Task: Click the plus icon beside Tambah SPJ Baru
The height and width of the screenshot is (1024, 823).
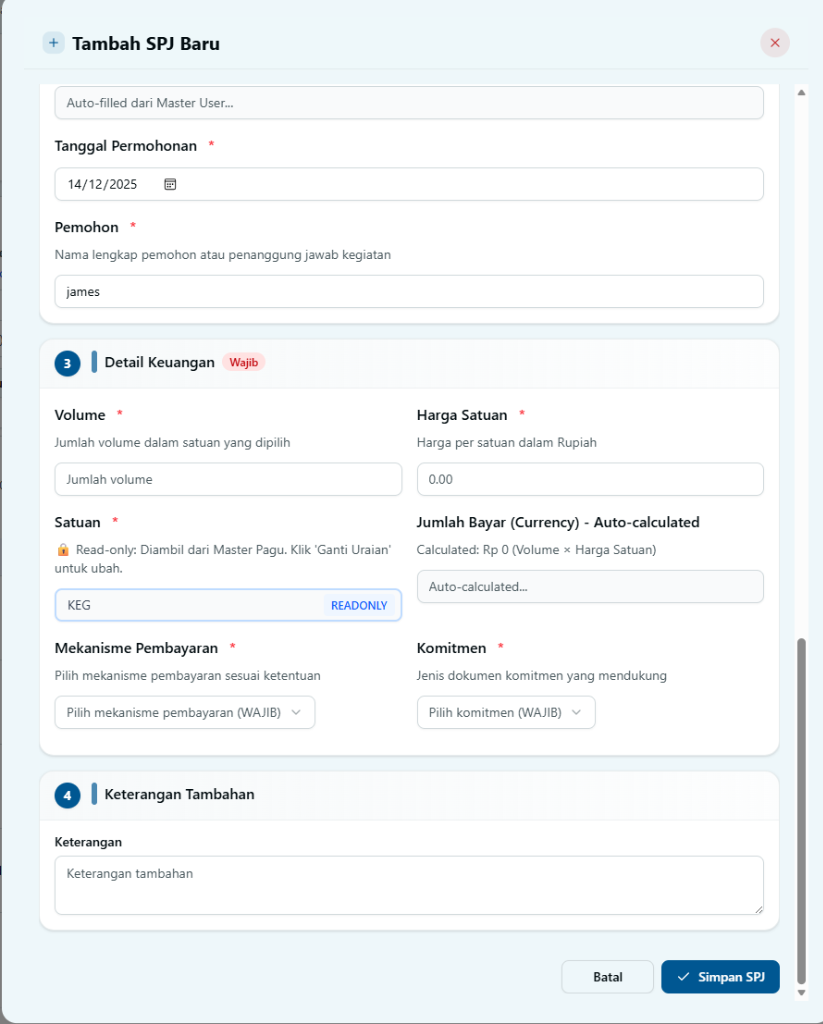Action: coord(53,43)
